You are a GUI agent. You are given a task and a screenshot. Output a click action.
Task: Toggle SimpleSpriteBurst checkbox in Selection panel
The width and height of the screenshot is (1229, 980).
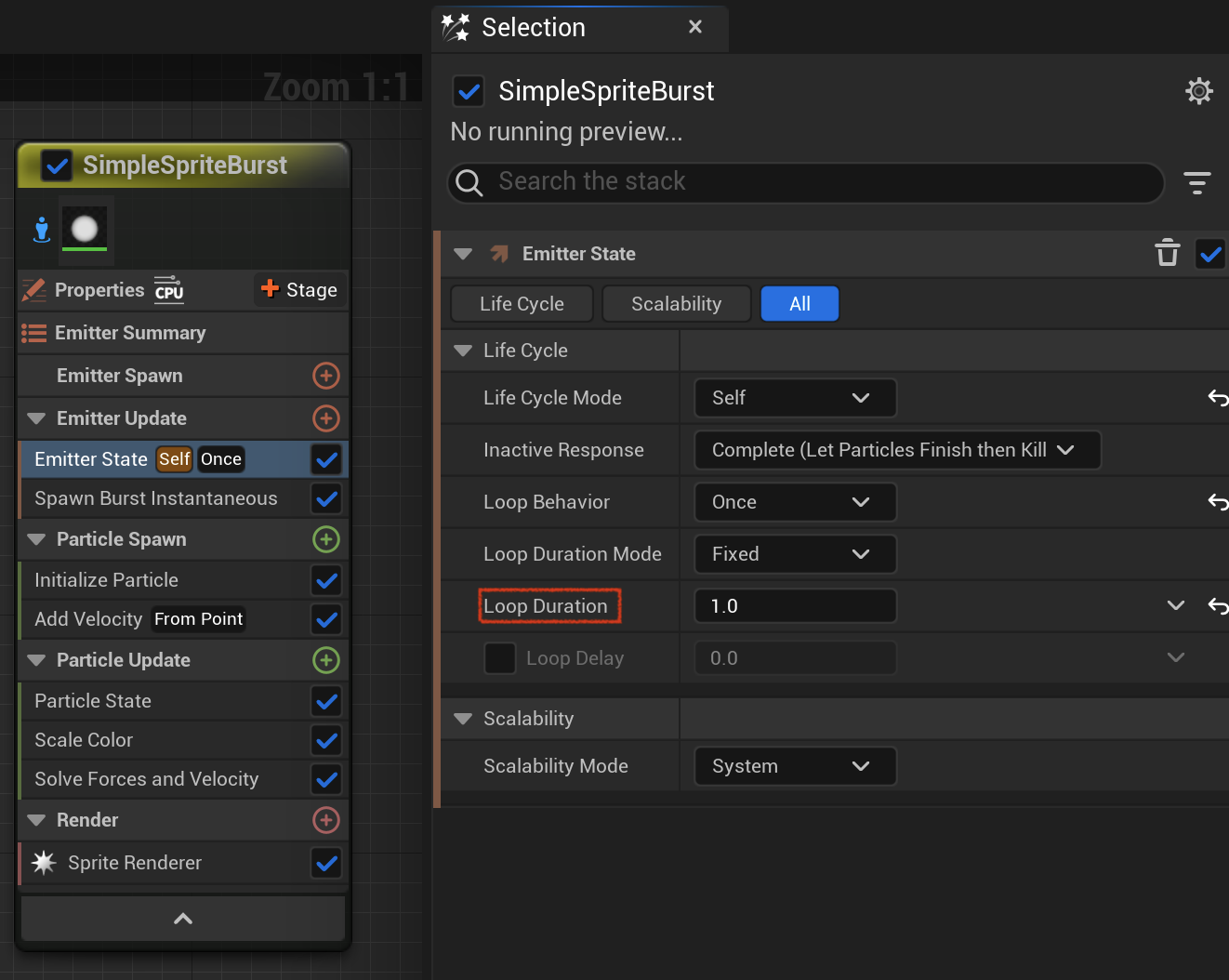click(x=469, y=91)
